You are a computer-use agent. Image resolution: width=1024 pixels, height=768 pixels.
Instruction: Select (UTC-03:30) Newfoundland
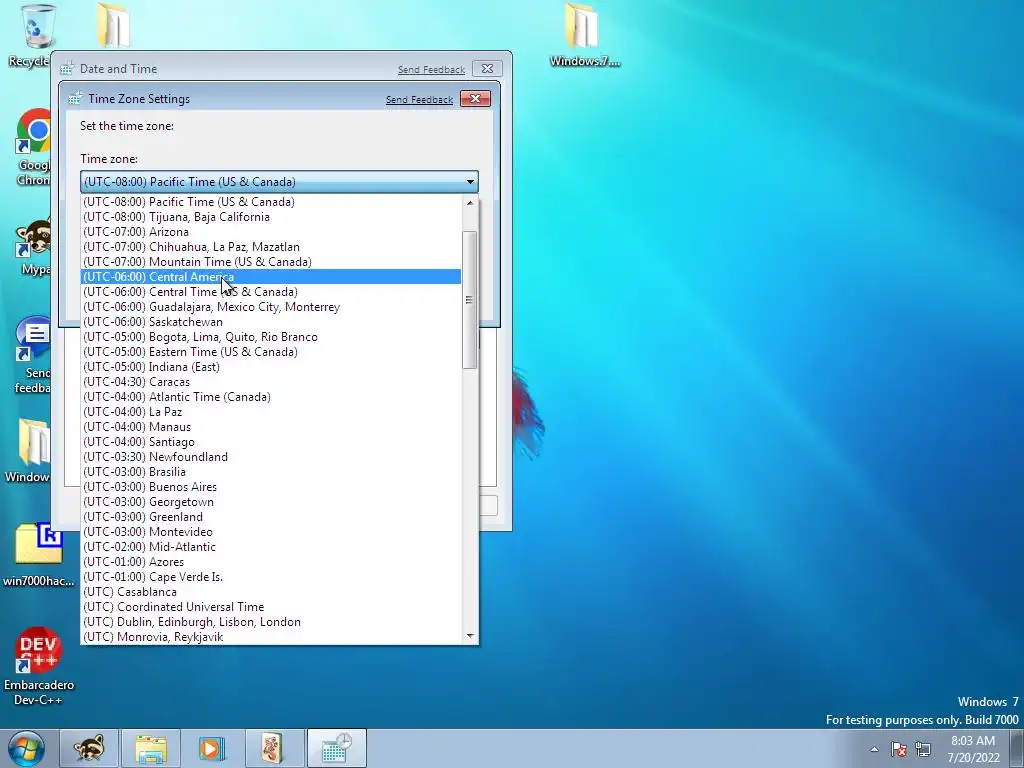[x=271, y=457]
